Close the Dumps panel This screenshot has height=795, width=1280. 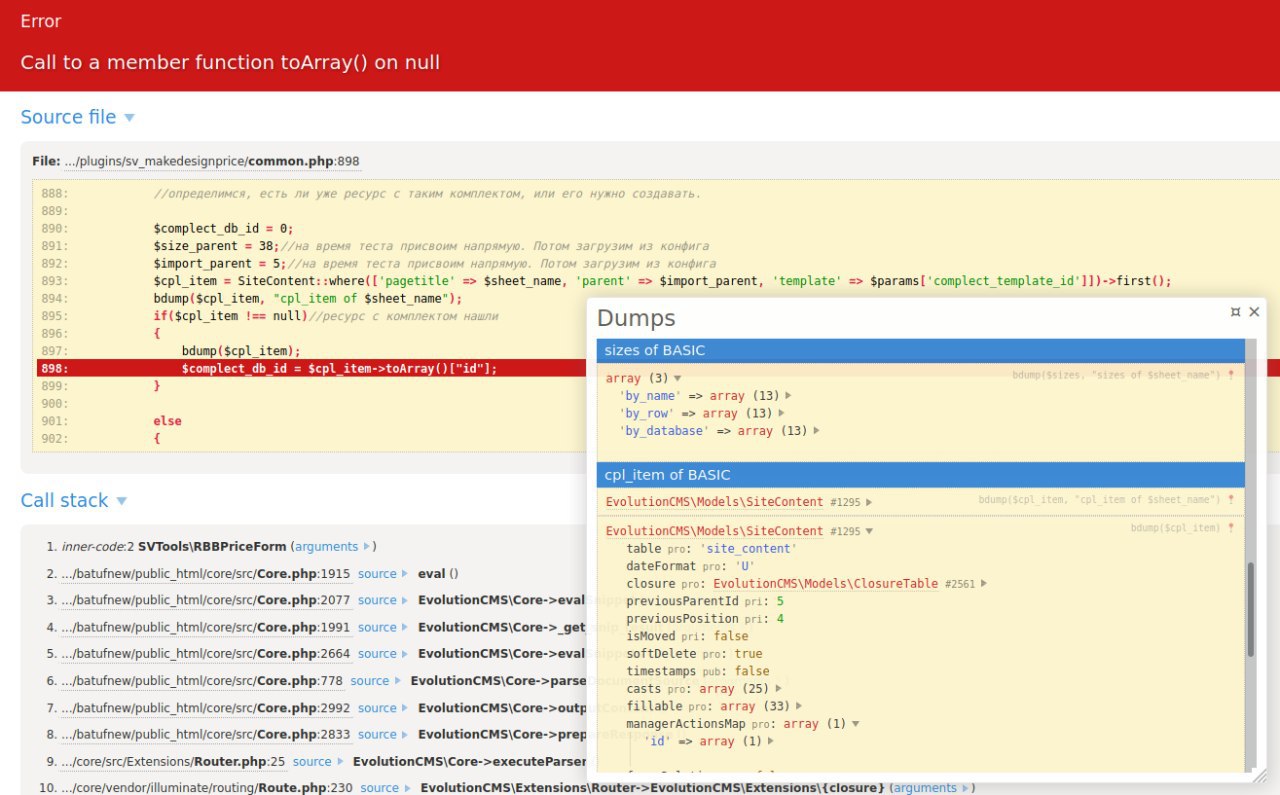click(x=1254, y=312)
